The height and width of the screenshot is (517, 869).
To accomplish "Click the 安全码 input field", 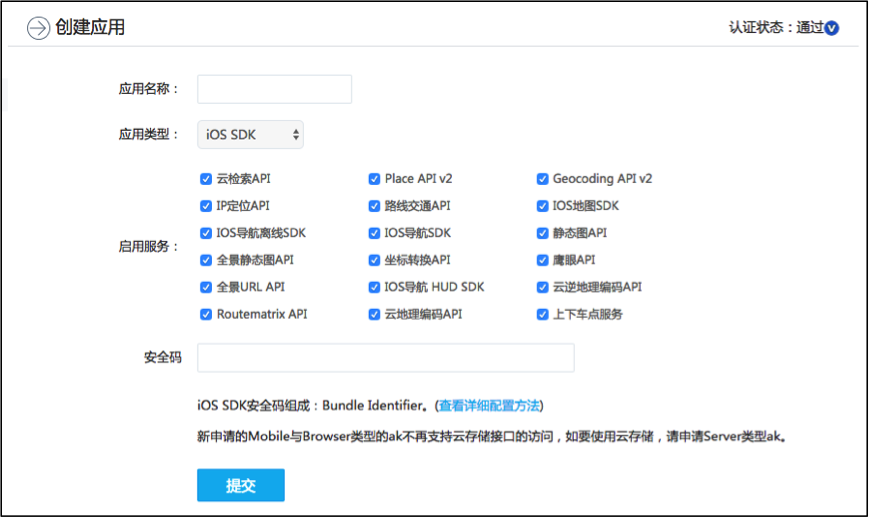I will point(385,358).
